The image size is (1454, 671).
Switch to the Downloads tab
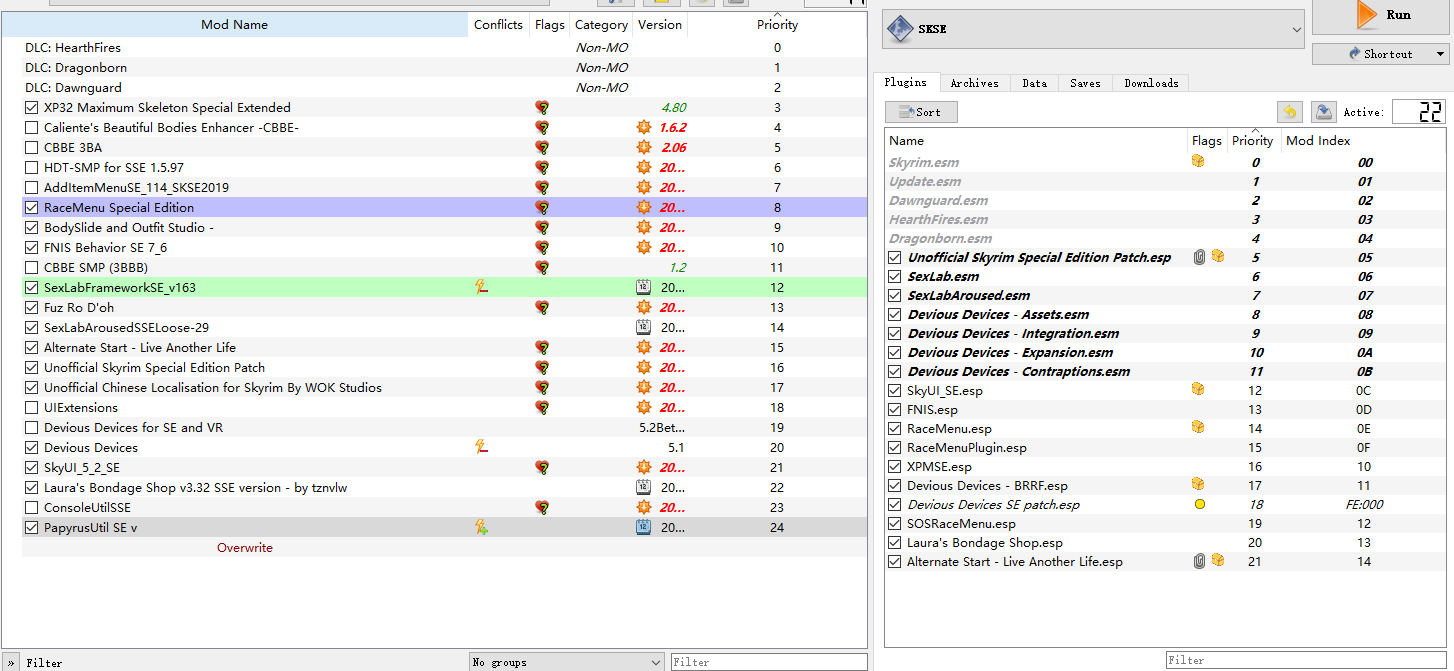1151,83
